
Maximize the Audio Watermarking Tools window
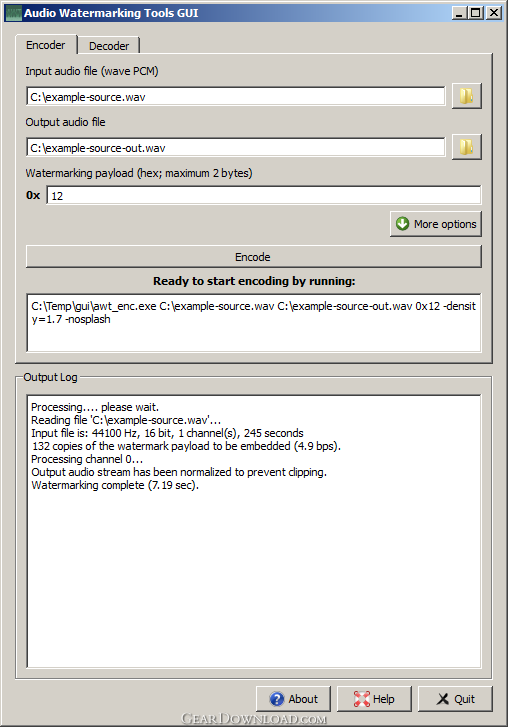point(476,13)
